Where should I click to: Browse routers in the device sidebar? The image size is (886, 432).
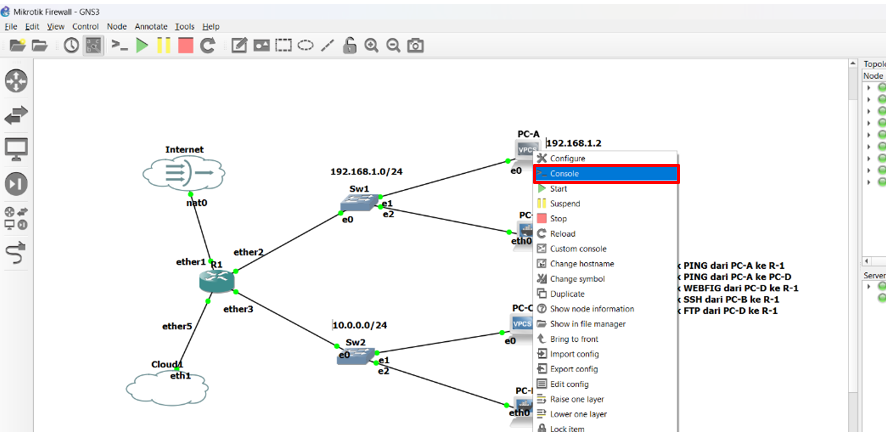tap(17, 80)
